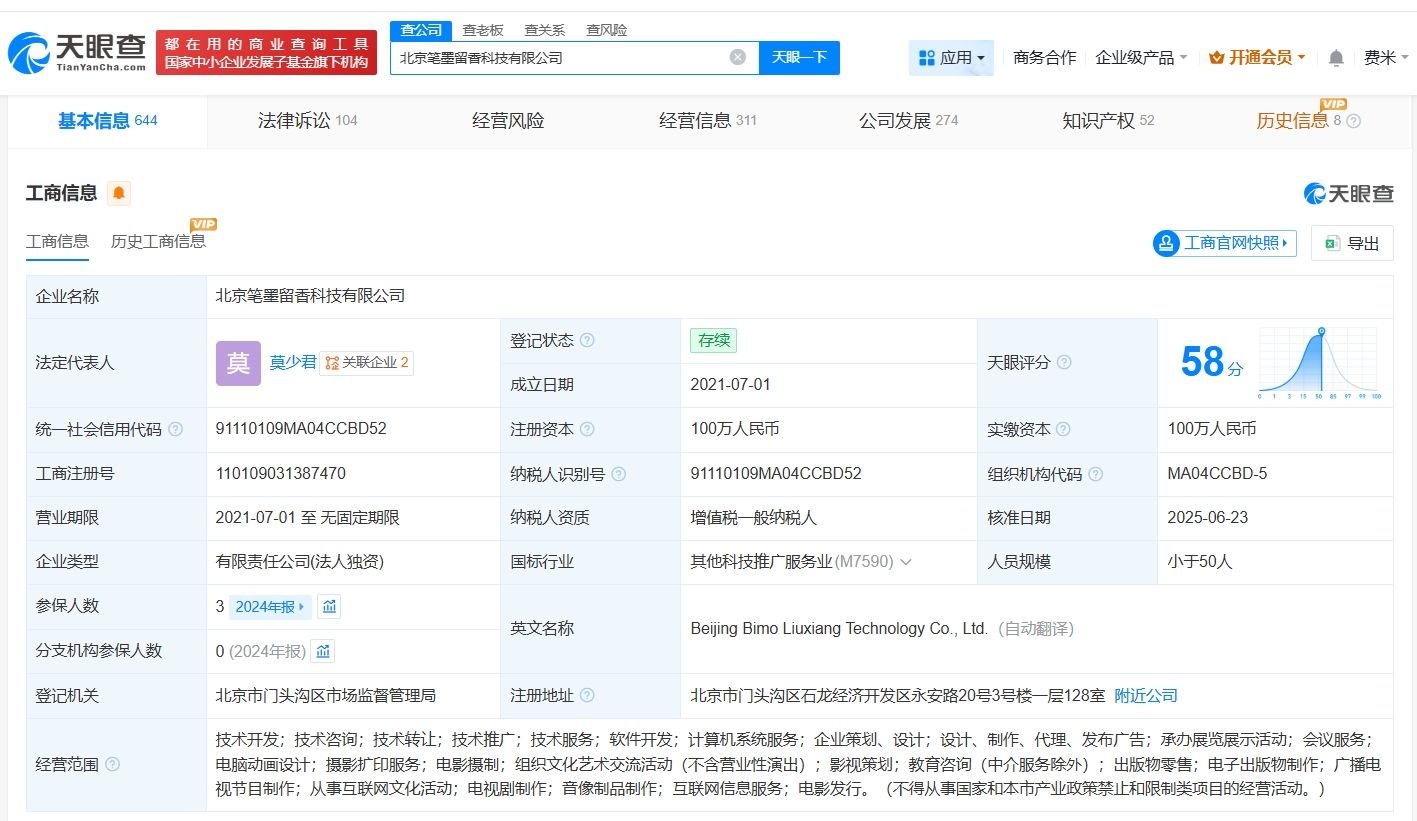1417x821 pixels.
Task: Open the 历史工商信息 sub-tab
Action: pos(158,241)
